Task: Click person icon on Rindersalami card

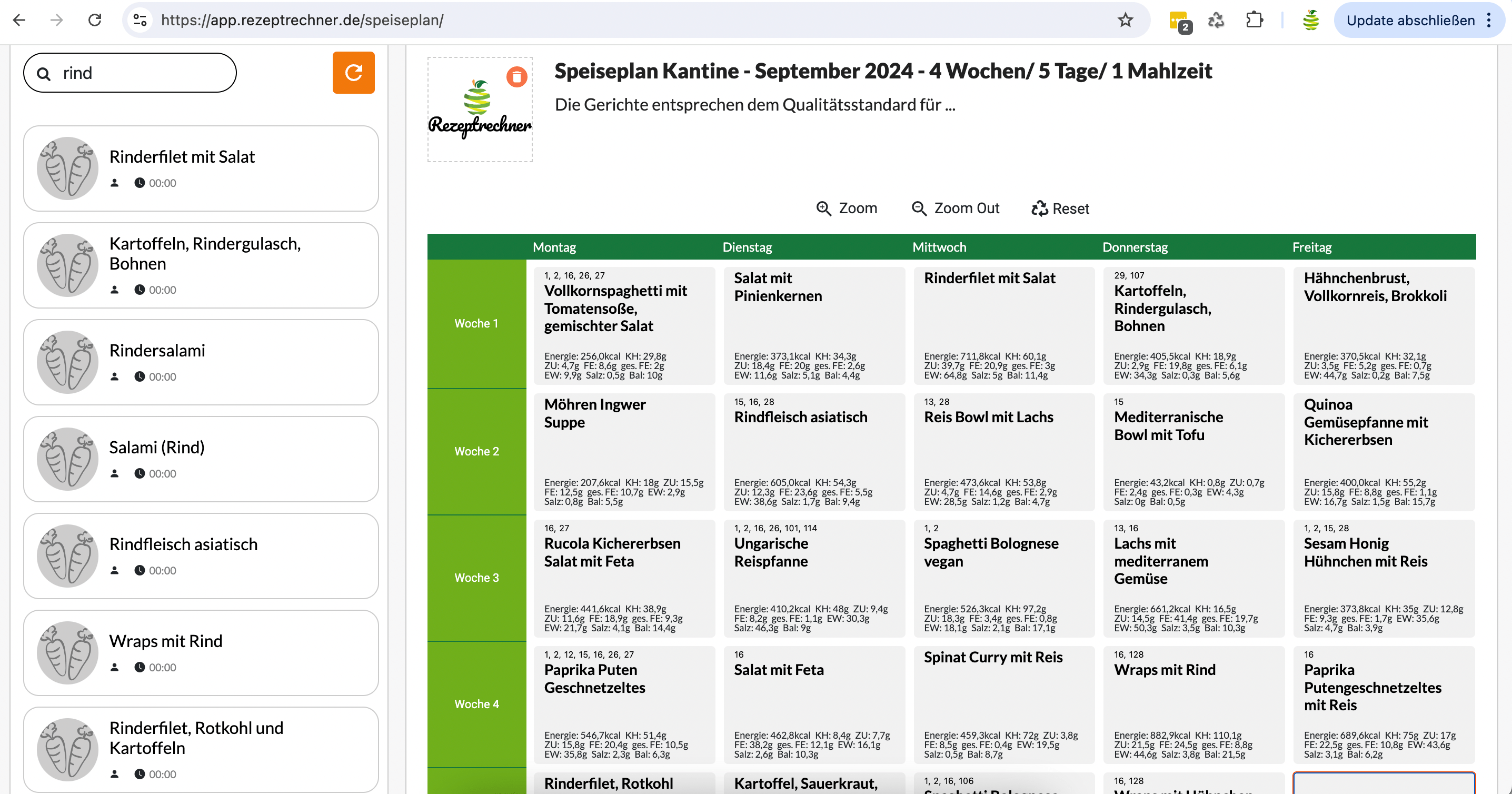Action: pyautogui.click(x=114, y=376)
